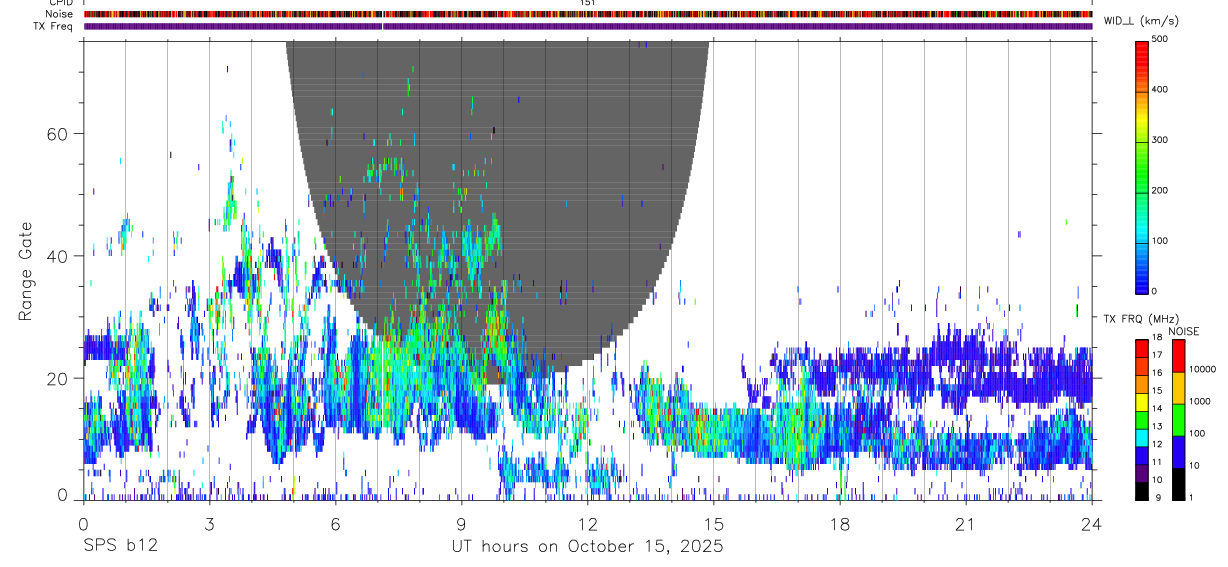Click the 6 tick on UT hours axis
1228x567 pixels.
point(336,525)
